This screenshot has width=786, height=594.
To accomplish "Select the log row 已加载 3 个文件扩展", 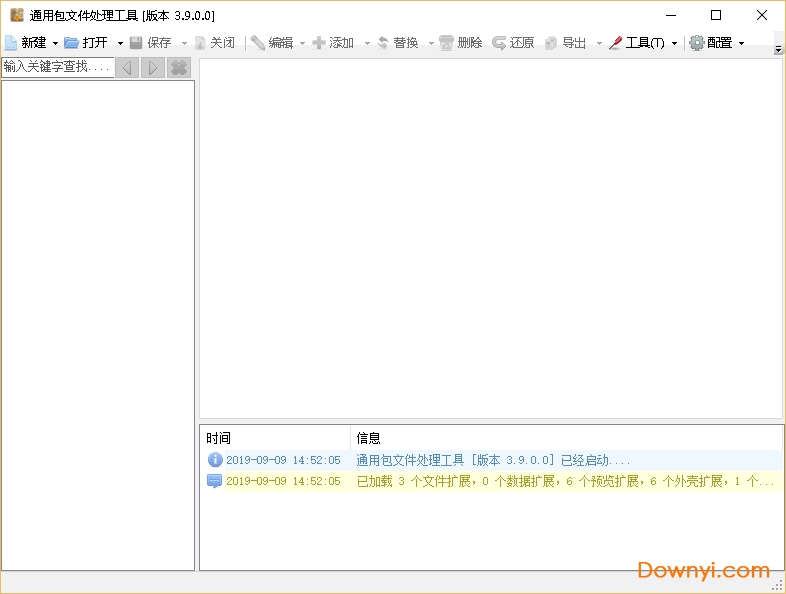I will tap(494, 481).
